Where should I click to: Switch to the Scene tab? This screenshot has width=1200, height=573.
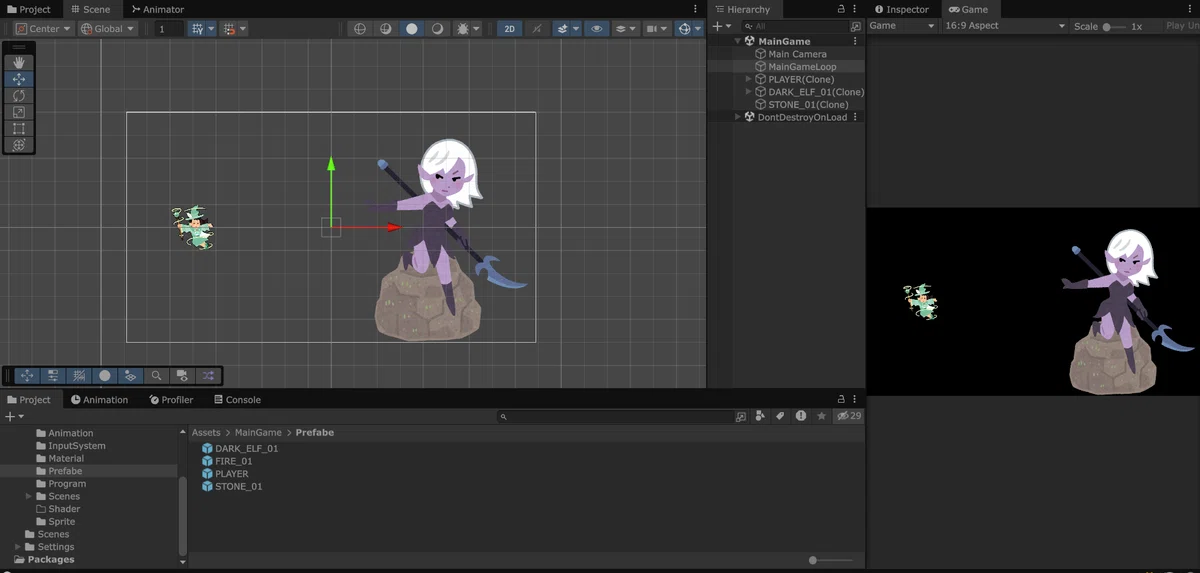click(90, 9)
